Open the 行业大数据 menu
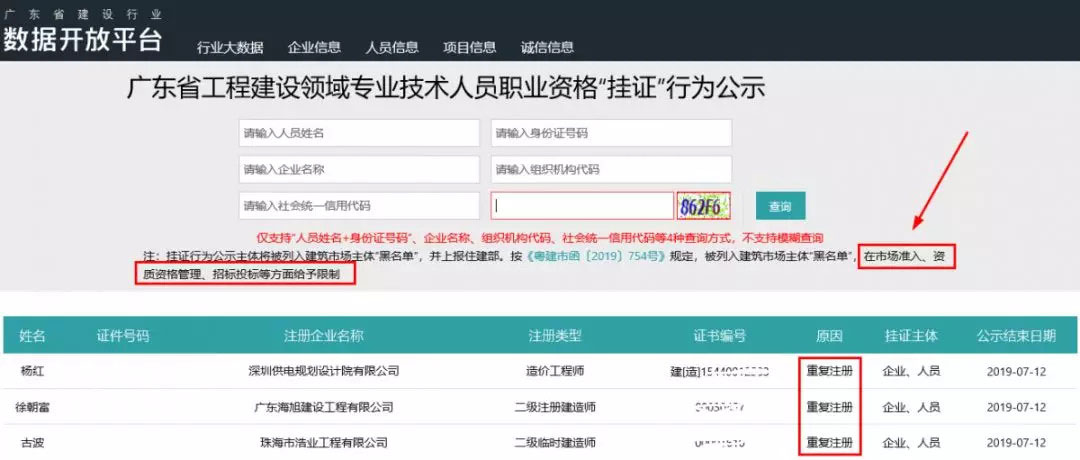 point(230,47)
